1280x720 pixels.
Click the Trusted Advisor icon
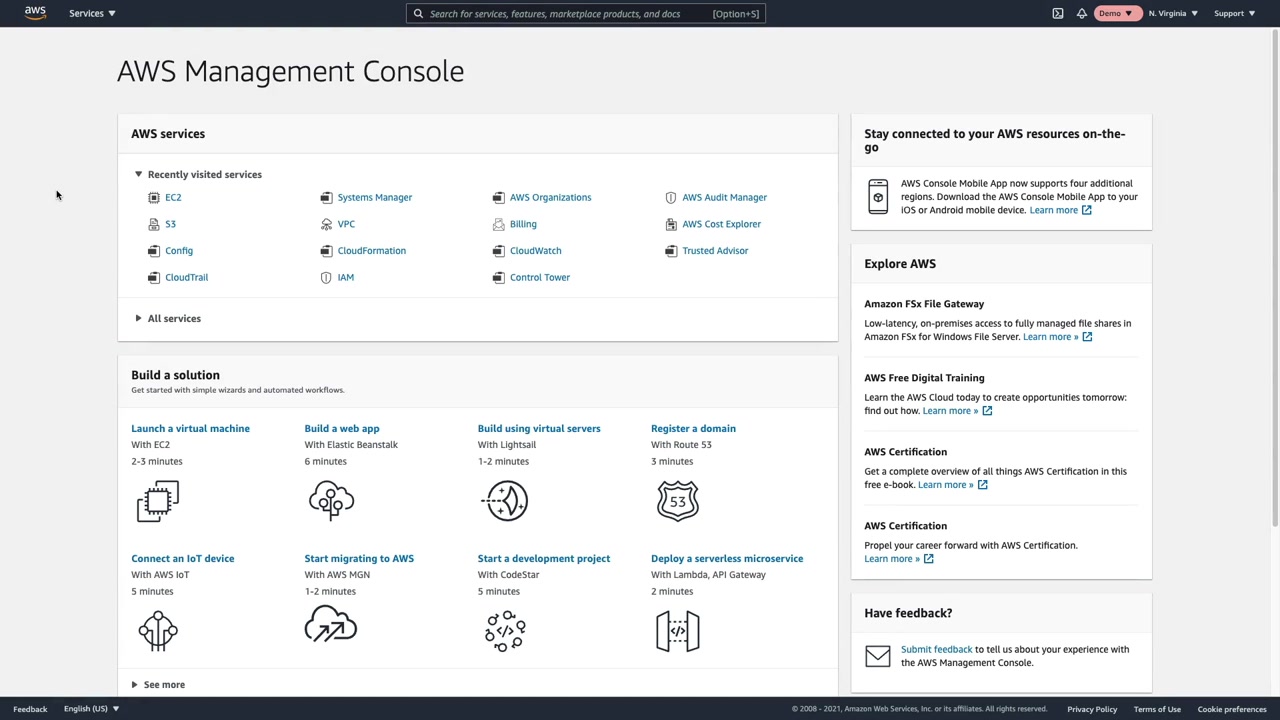(671, 251)
